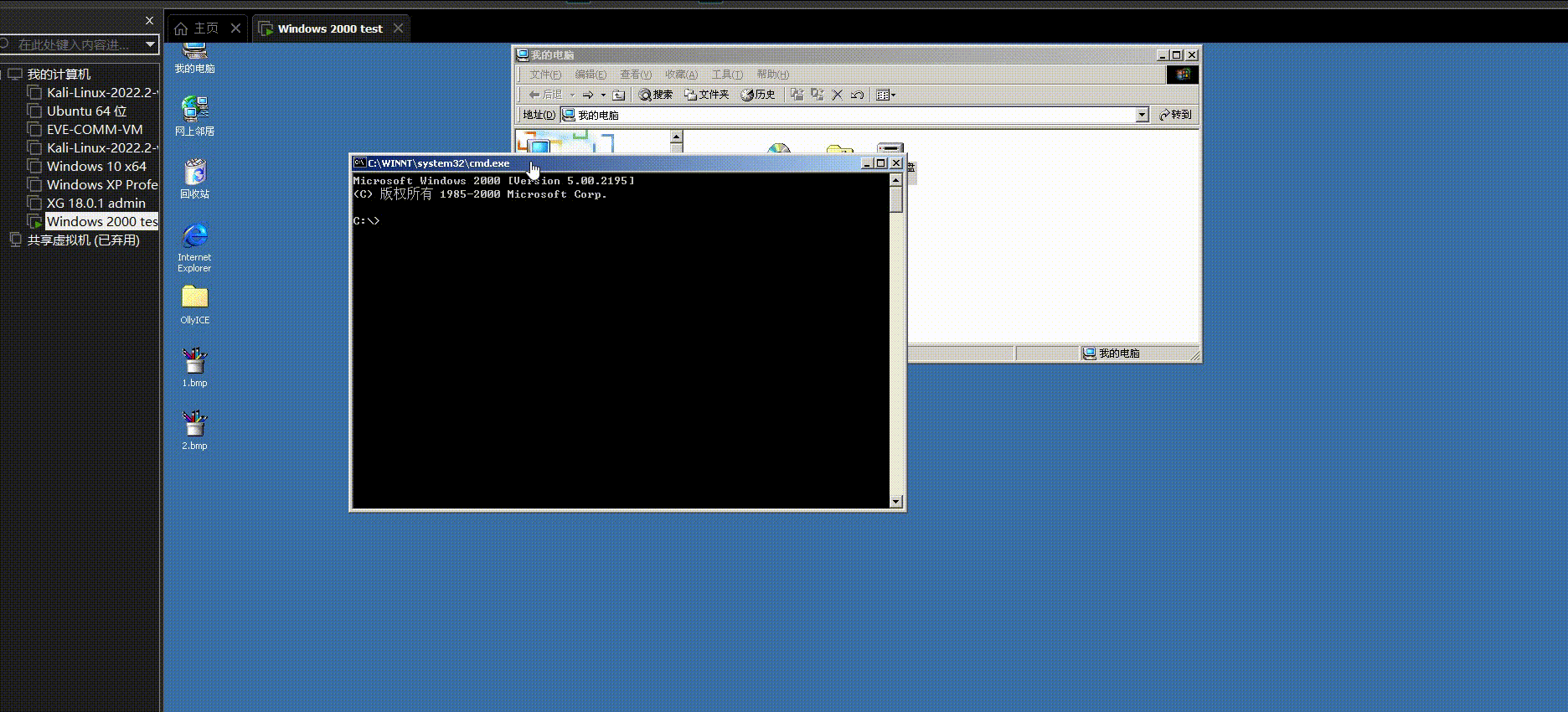Select 1.bmp file on desktop

[x=194, y=368]
